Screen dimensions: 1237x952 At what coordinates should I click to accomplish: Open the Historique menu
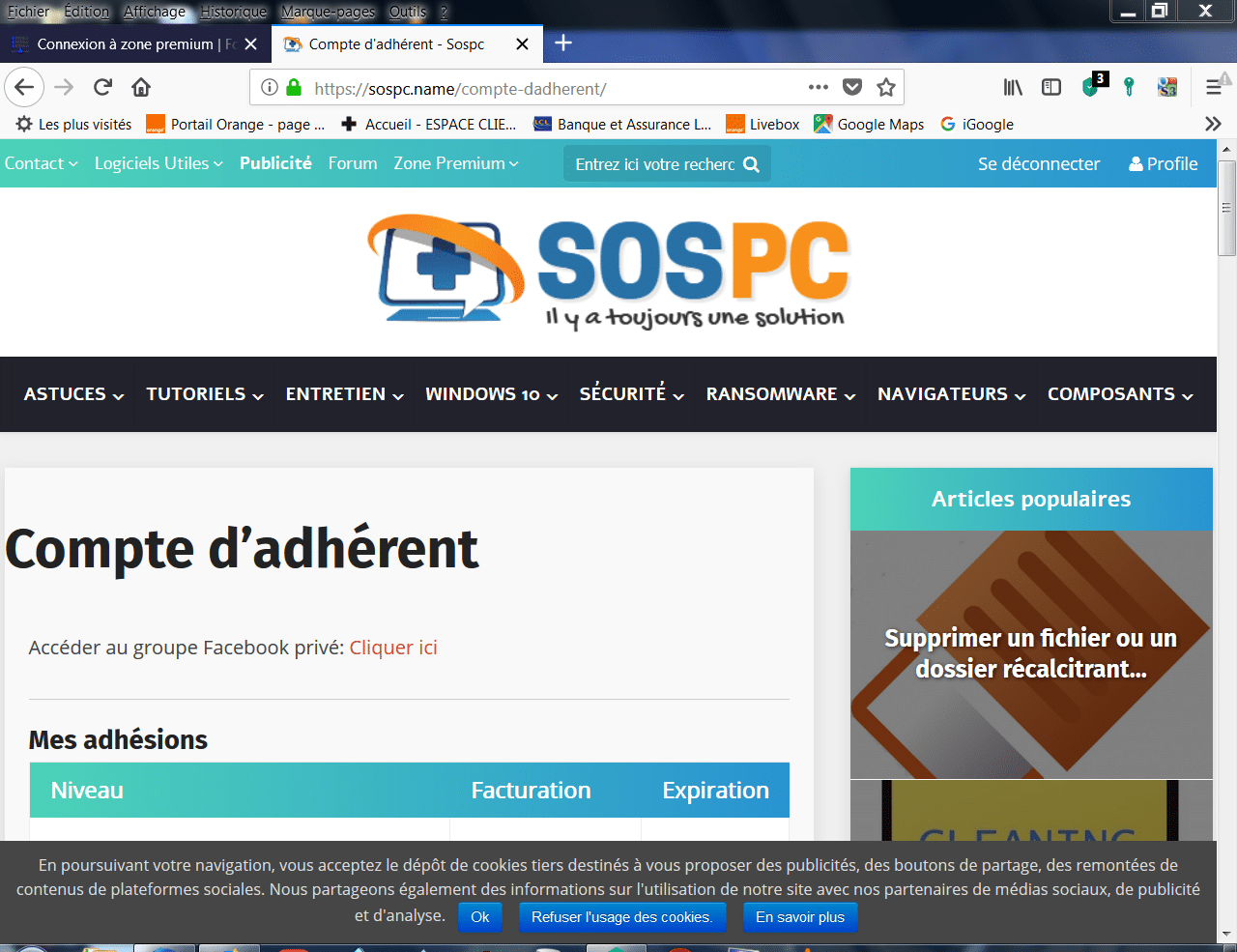click(233, 12)
